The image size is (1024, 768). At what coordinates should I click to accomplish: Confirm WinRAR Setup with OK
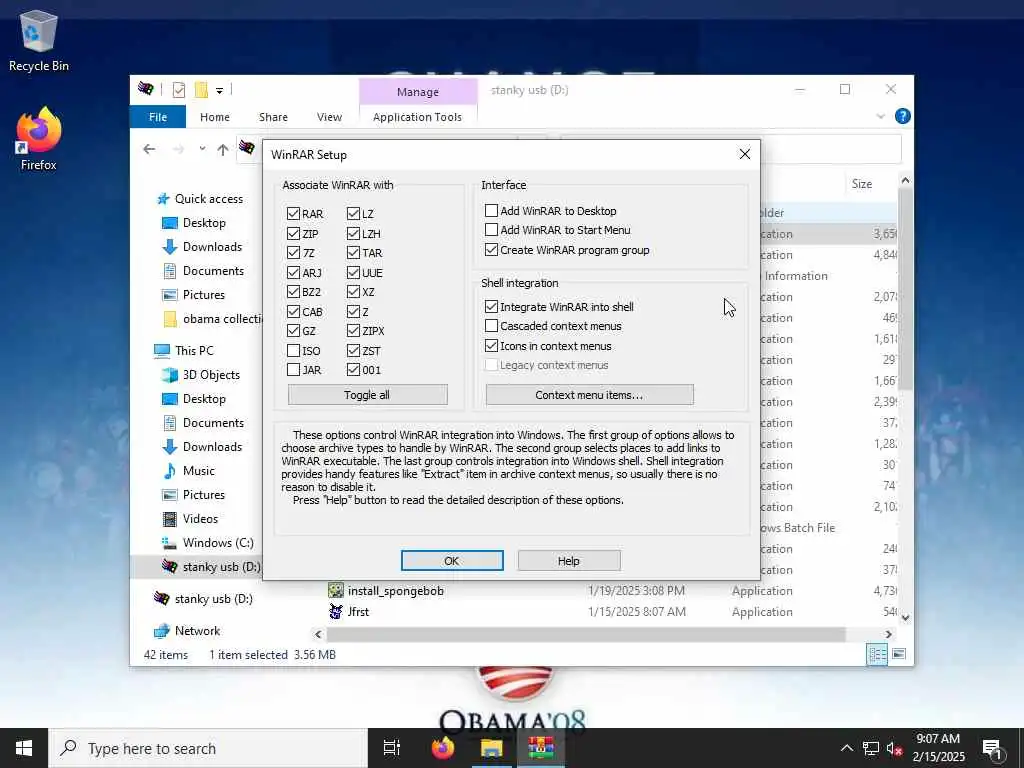pos(452,560)
